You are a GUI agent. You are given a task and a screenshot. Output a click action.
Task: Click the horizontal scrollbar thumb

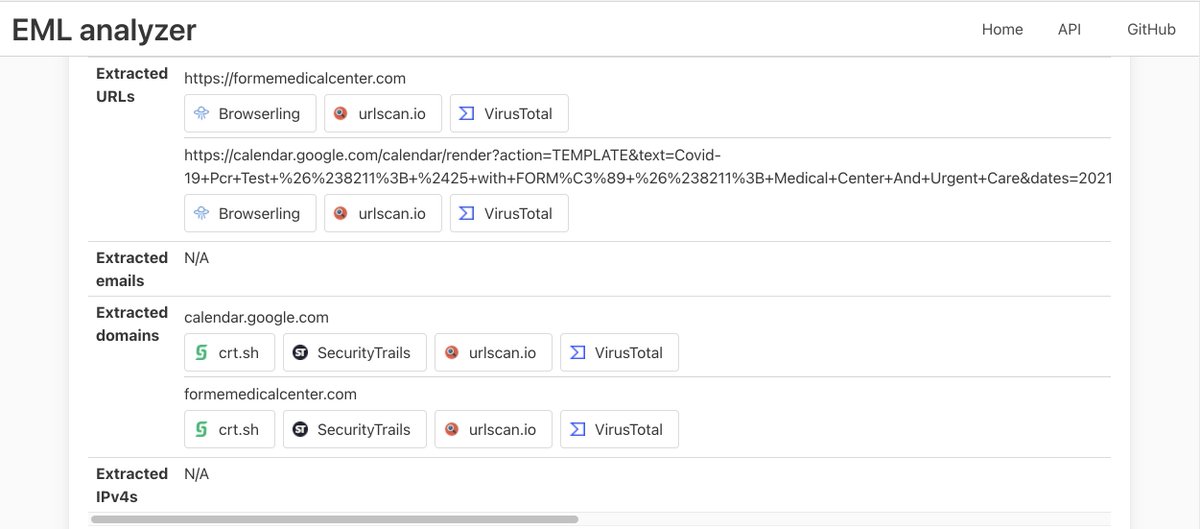coord(334,519)
